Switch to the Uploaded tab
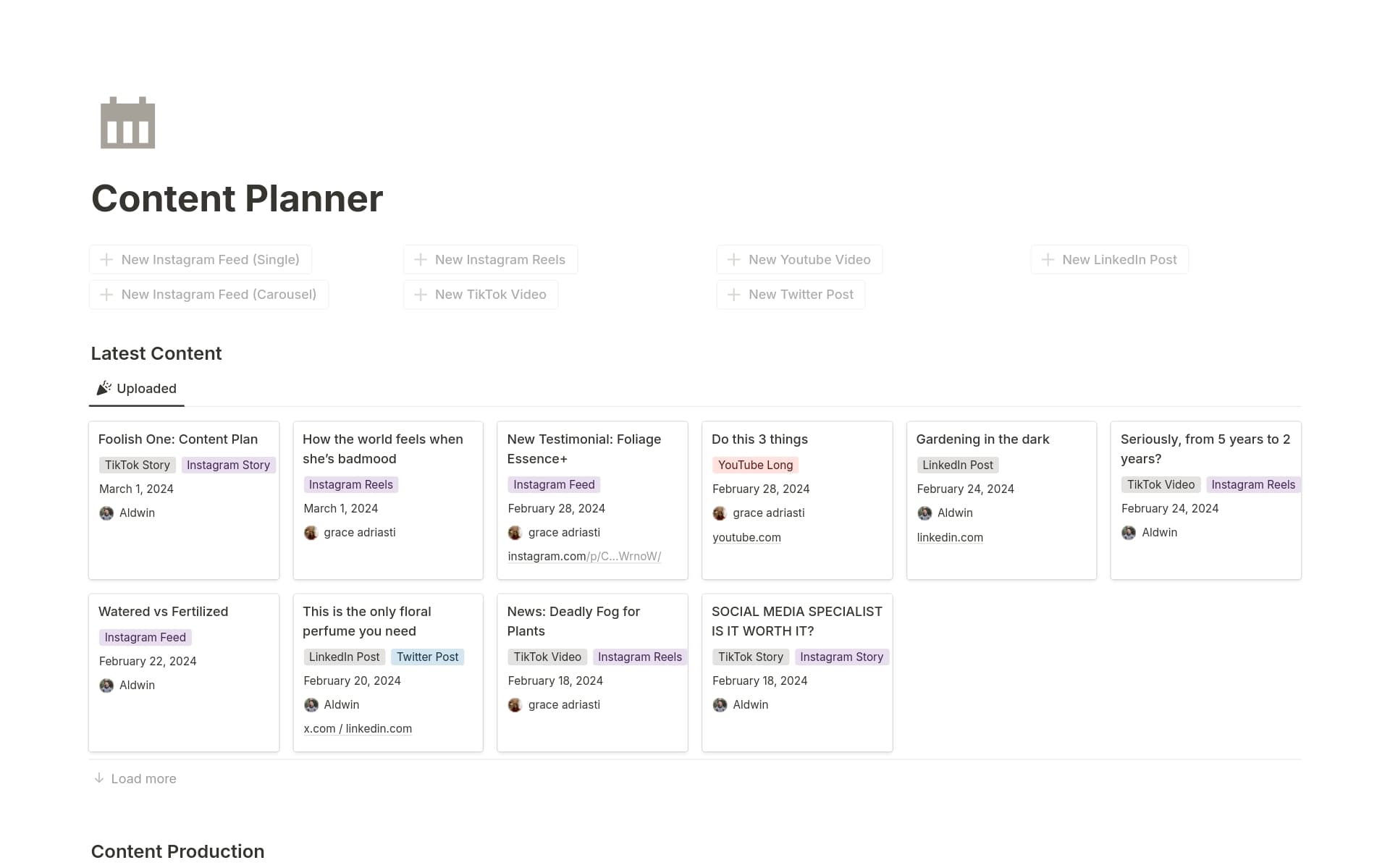Viewport: 1390px width, 868px height. click(146, 389)
